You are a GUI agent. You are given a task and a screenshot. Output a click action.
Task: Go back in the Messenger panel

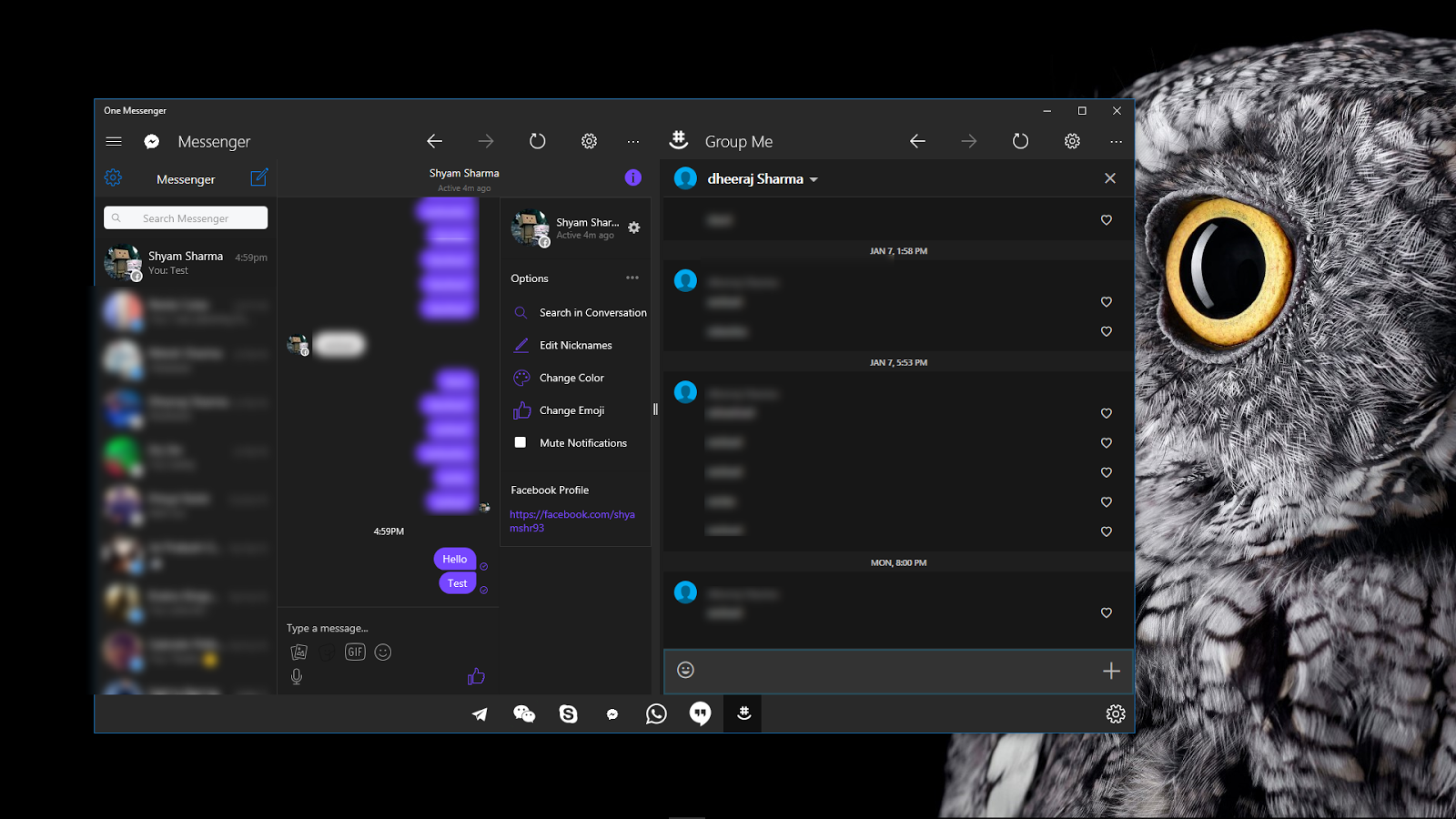[435, 141]
